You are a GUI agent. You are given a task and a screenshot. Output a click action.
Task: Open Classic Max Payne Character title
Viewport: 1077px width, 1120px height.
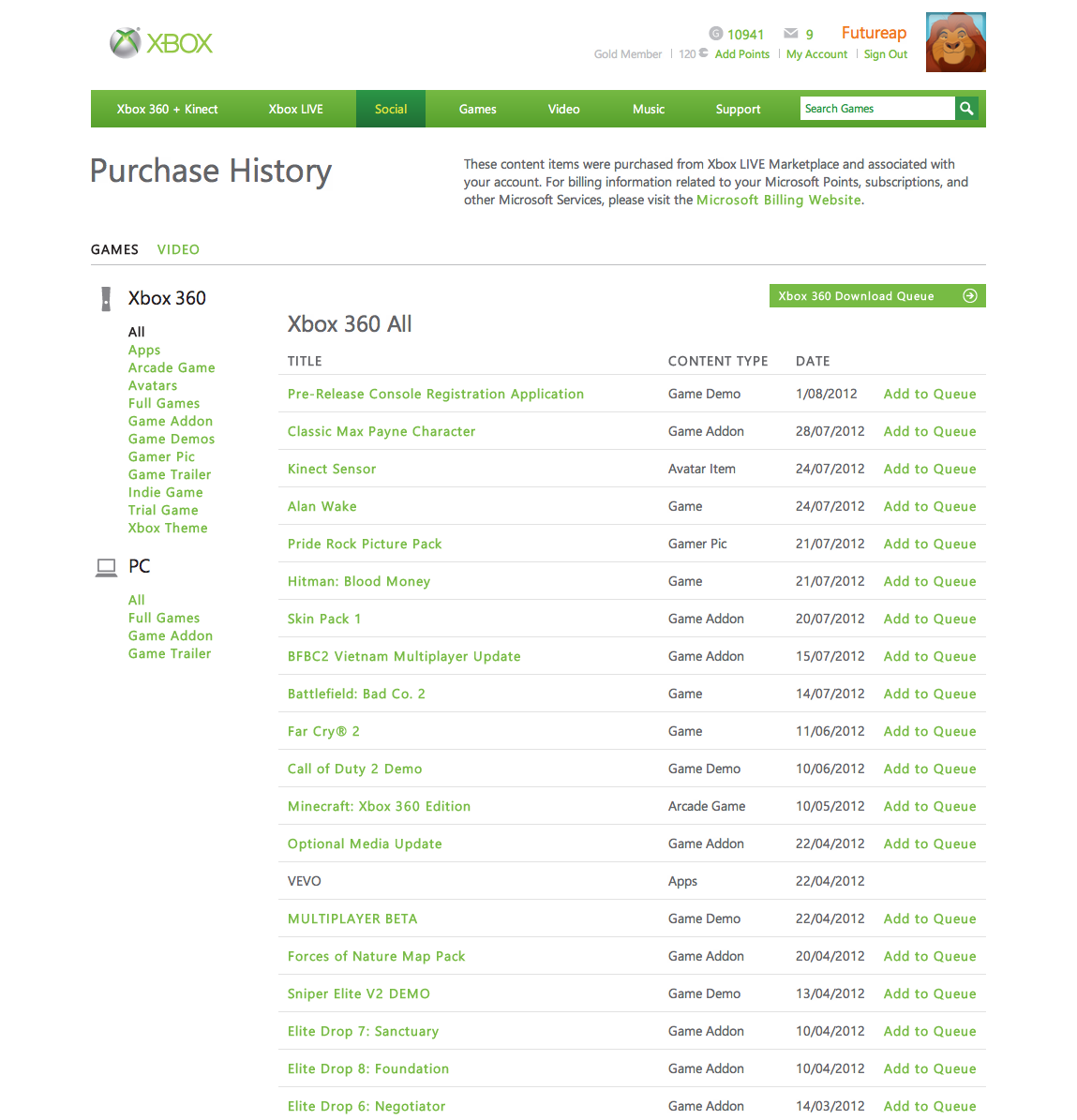381,431
